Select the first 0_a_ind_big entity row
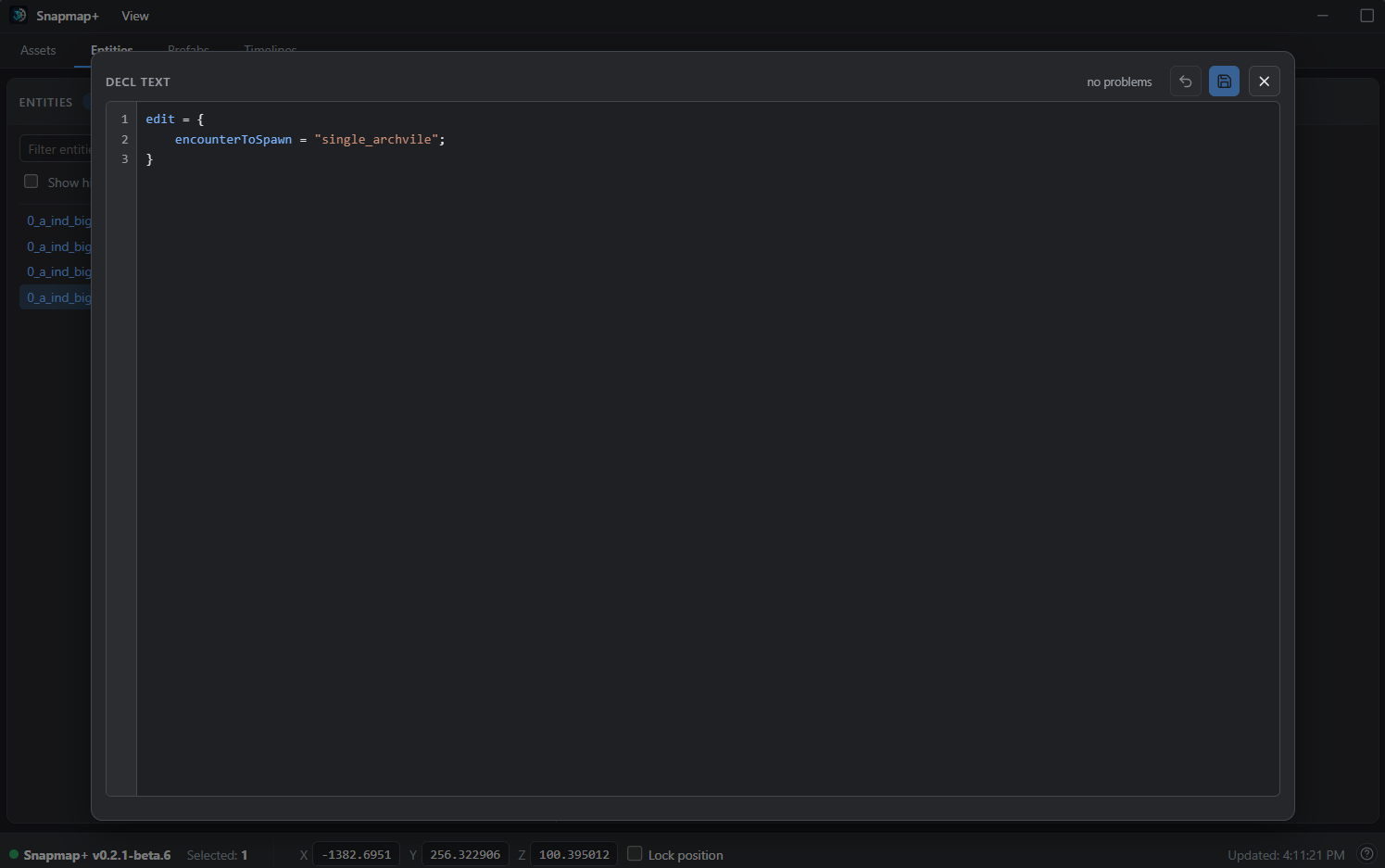 57,220
